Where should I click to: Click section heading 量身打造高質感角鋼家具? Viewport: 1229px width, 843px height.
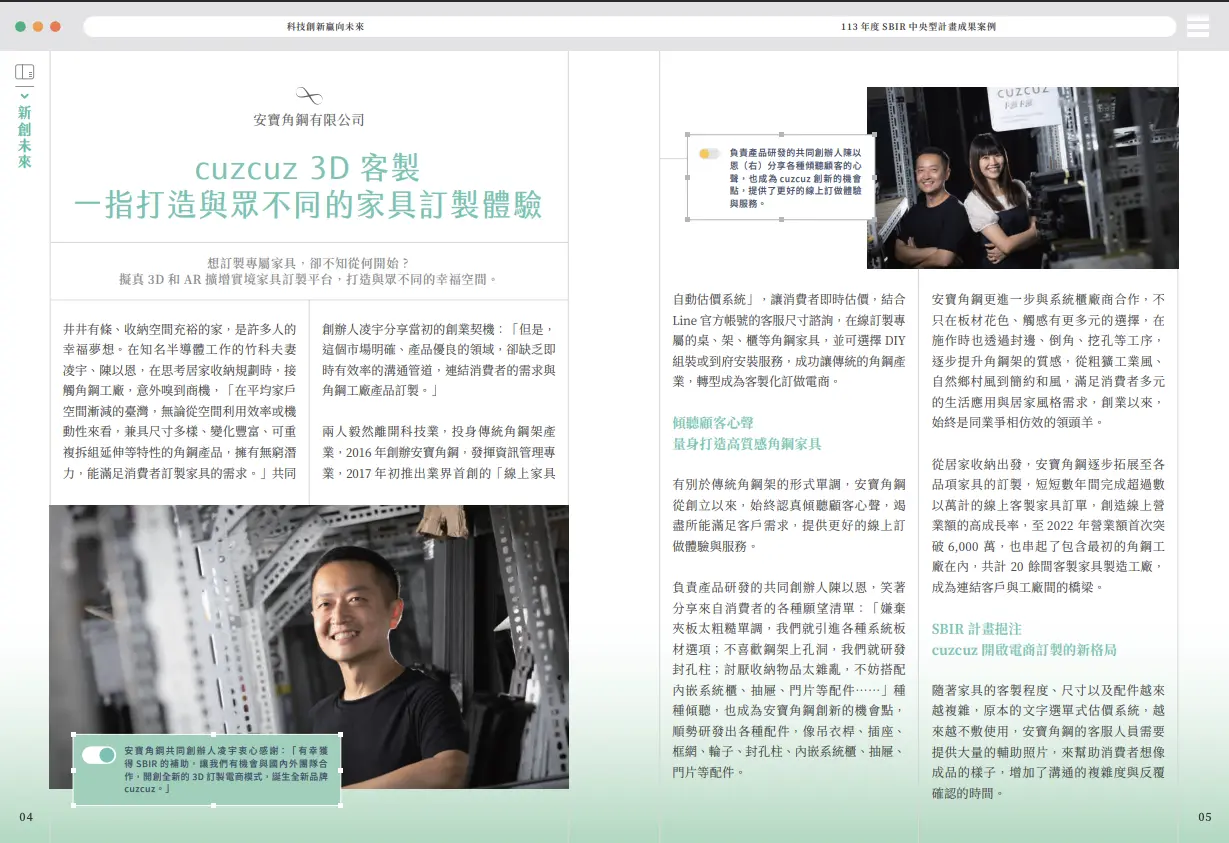(747, 444)
